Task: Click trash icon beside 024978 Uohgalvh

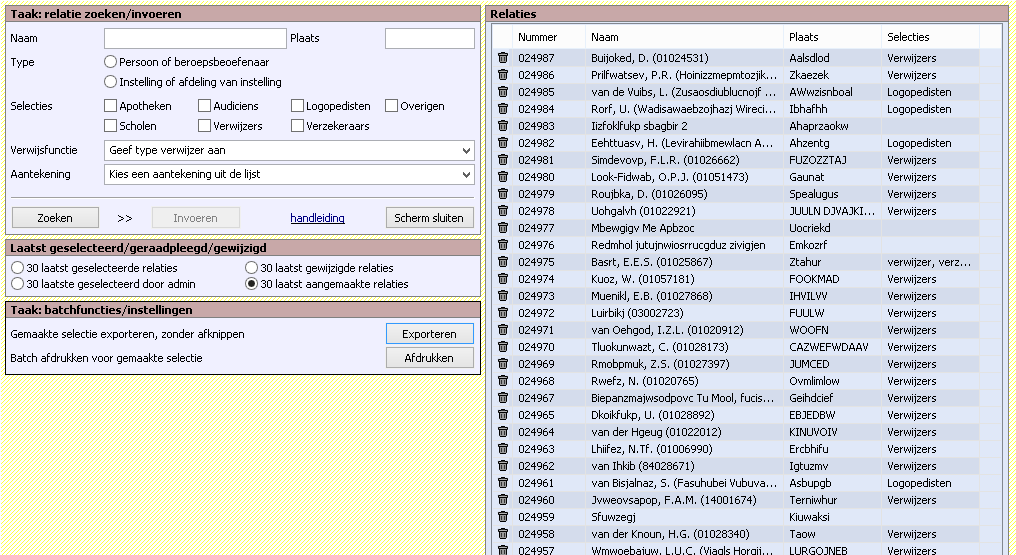Action: coord(503,211)
